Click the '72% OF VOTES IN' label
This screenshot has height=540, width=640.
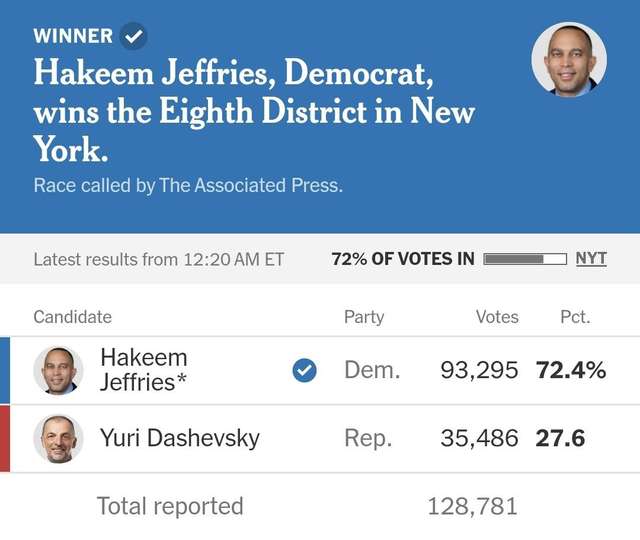coord(403,259)
